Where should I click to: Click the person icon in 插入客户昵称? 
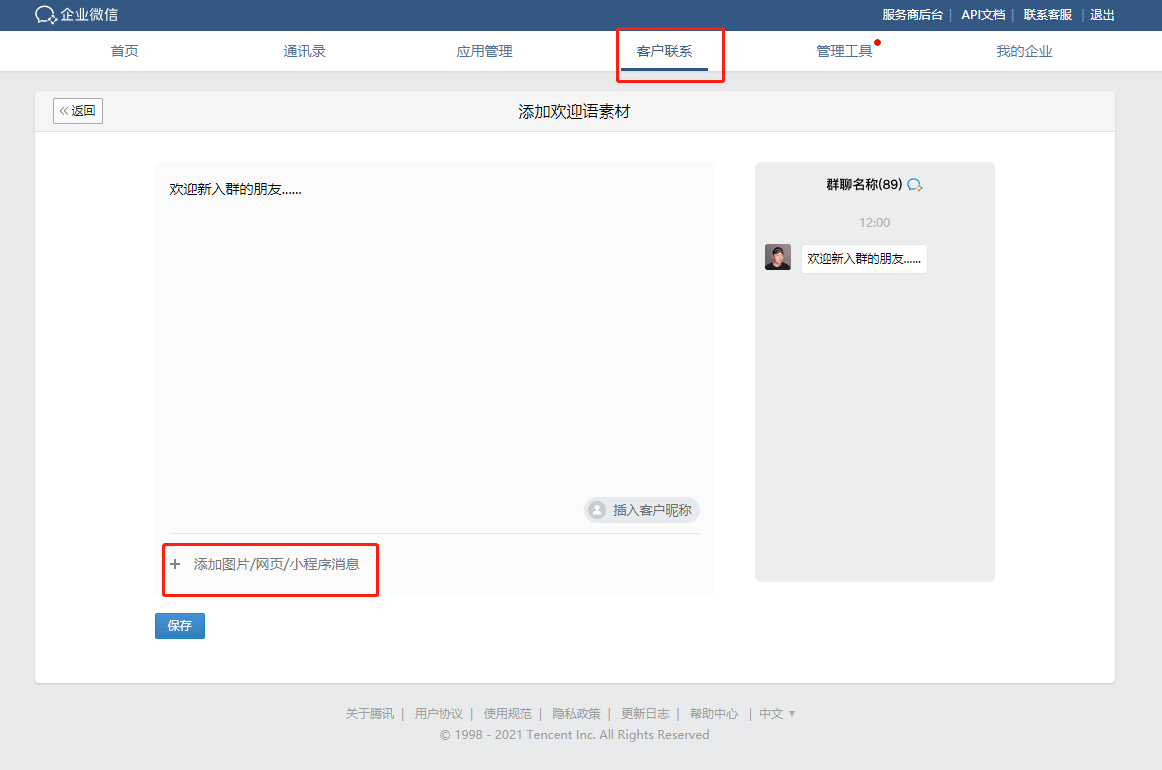point(597,510)
